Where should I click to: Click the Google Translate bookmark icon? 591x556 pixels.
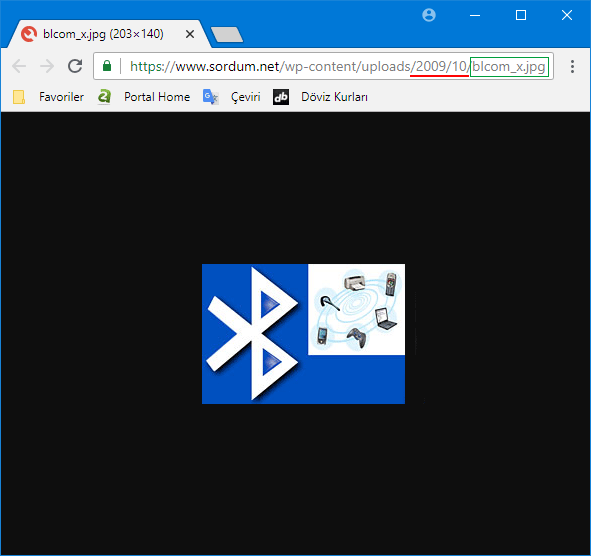pyautogui.click(x=211, y=97)
